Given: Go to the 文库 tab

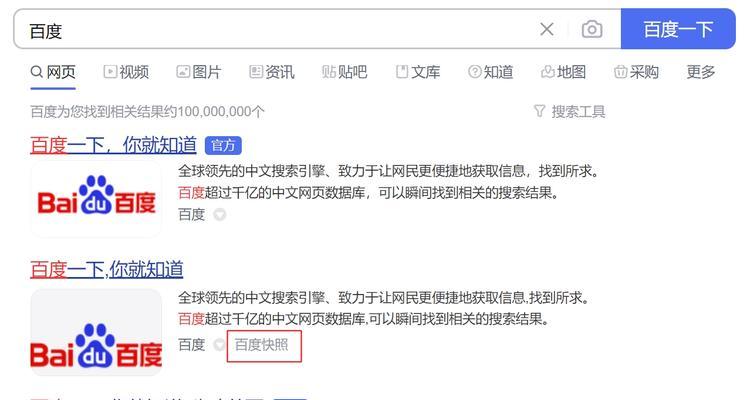Looking at the screenshot, I should (x=418, y=72).
